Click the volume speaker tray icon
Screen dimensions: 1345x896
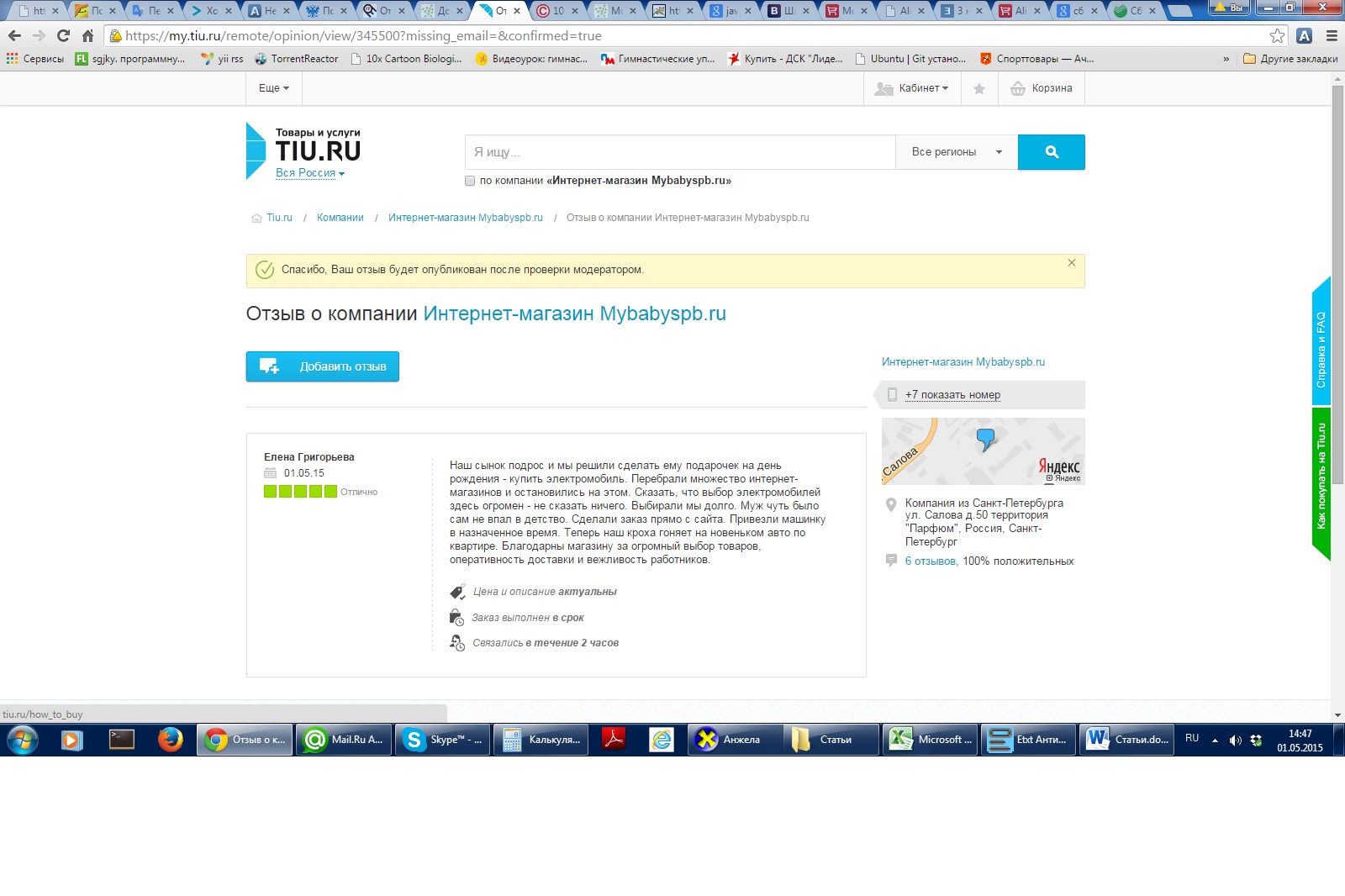pos(1235,741)
